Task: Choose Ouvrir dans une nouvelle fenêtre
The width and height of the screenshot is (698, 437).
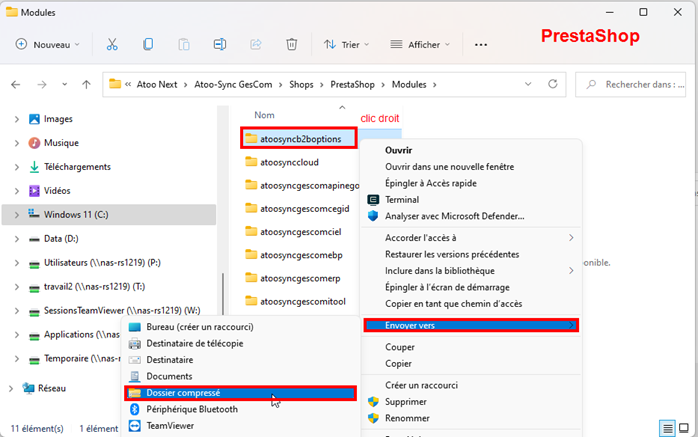Action: (450, 167)
